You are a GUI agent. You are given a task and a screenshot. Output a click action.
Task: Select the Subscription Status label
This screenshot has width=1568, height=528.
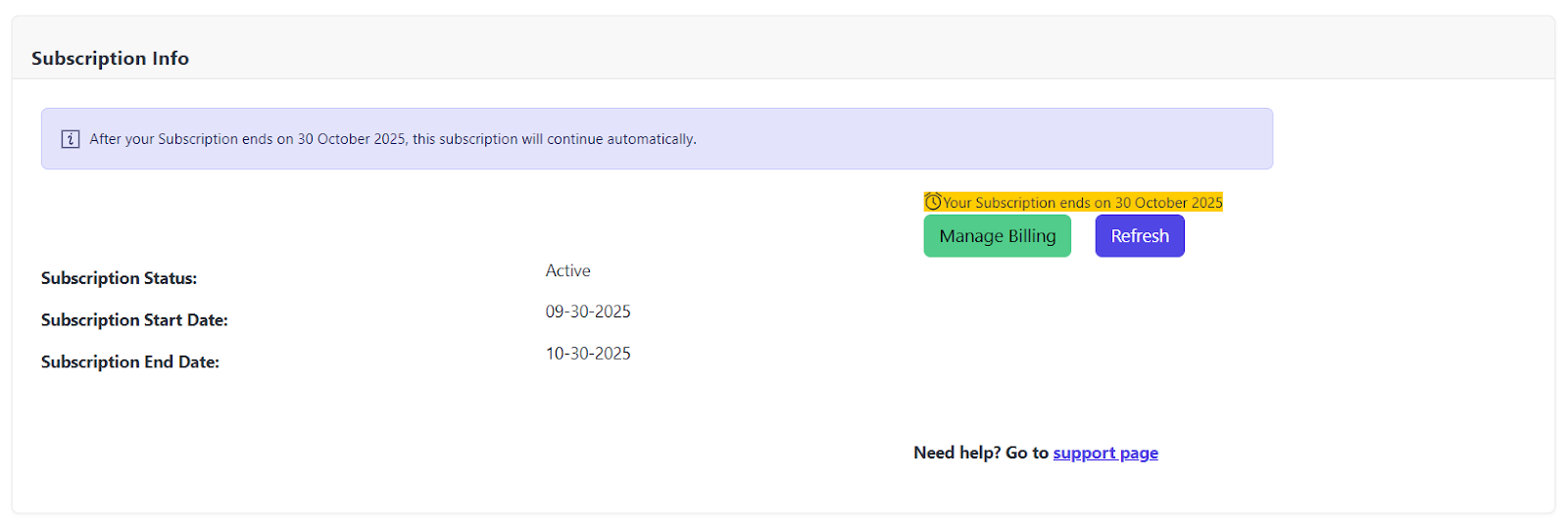119,278
